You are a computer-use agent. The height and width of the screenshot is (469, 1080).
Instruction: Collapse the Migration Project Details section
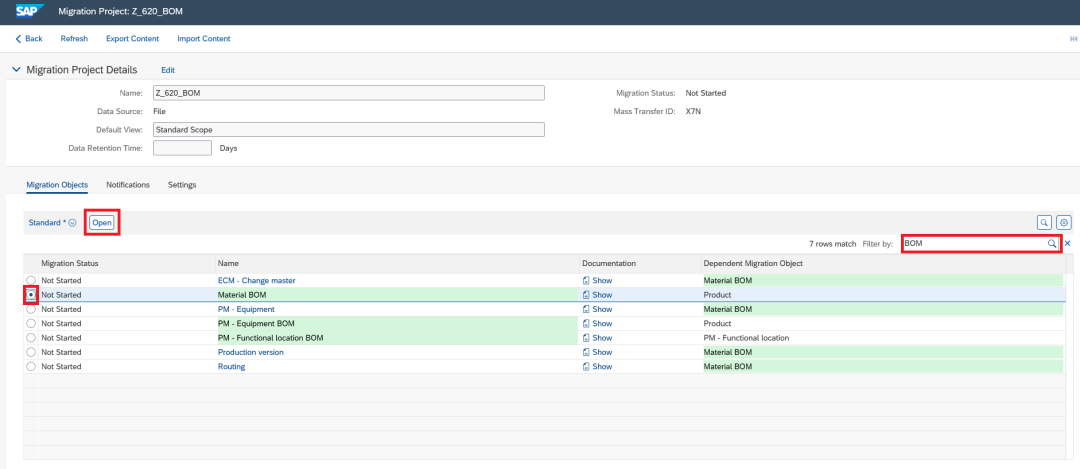(x=17, y=70)
